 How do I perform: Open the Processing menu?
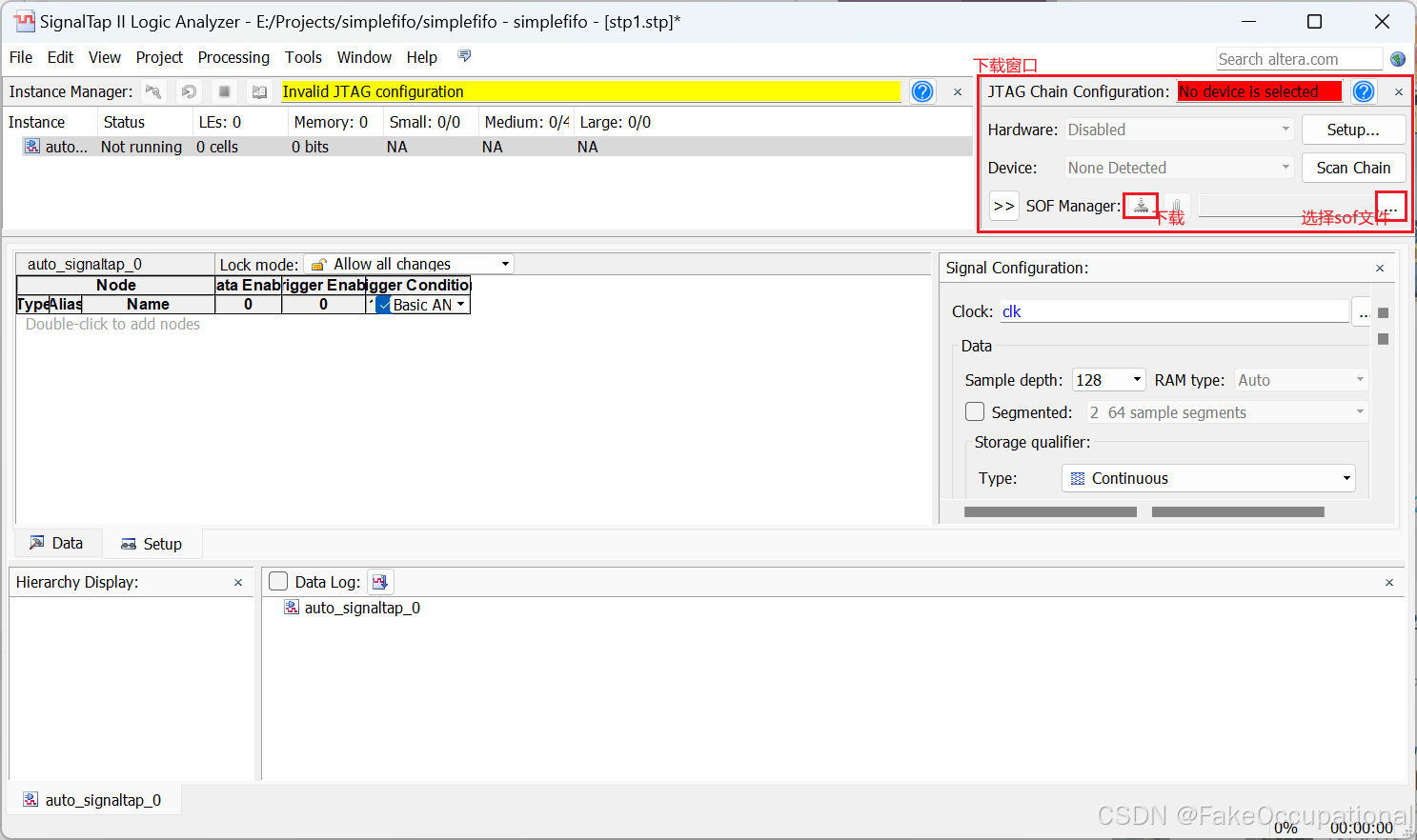tap(233, 57)
